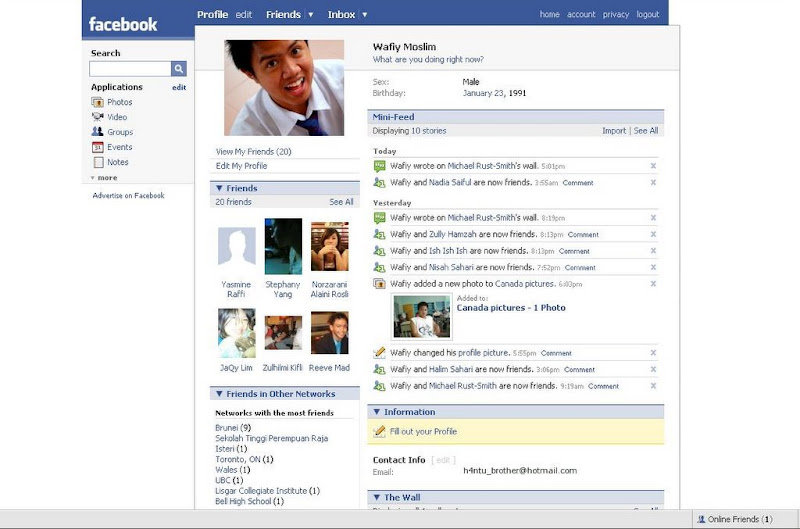
Task: Expand more applications in sidebar
Action: click(x=104, y=178)
